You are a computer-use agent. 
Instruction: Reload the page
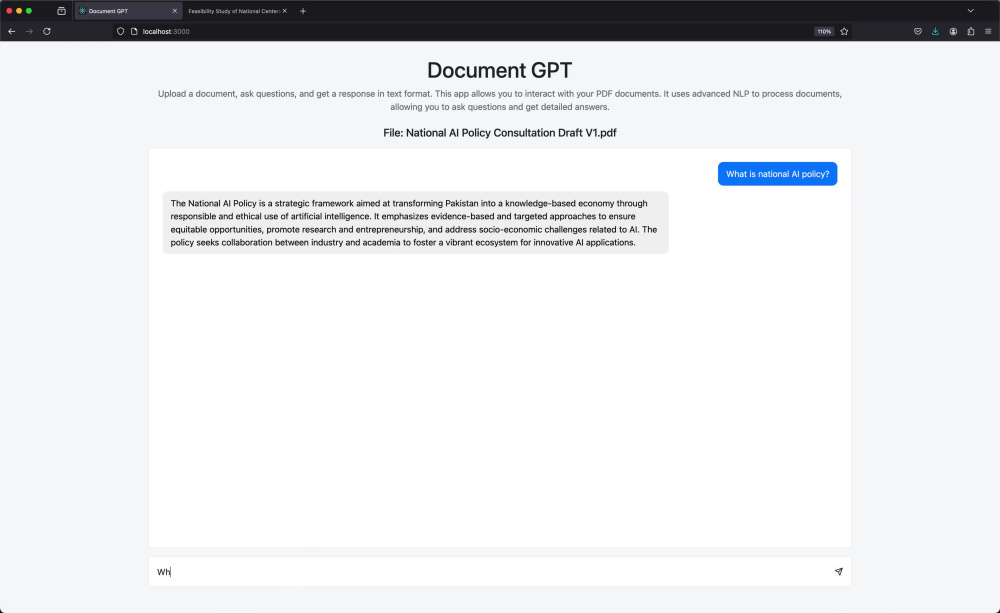(x=47, y=31)
